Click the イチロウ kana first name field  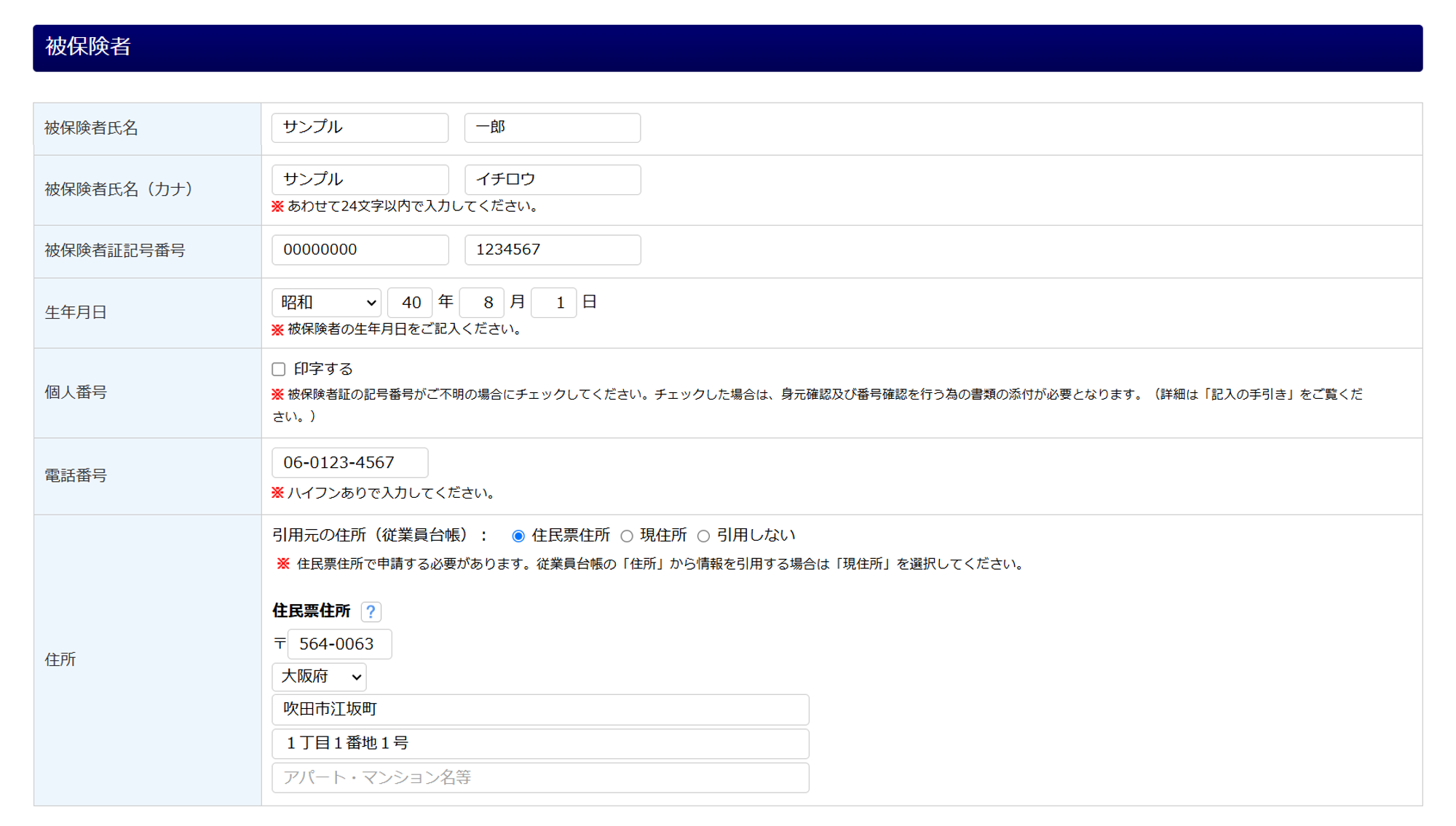click(x=553, y=180)
